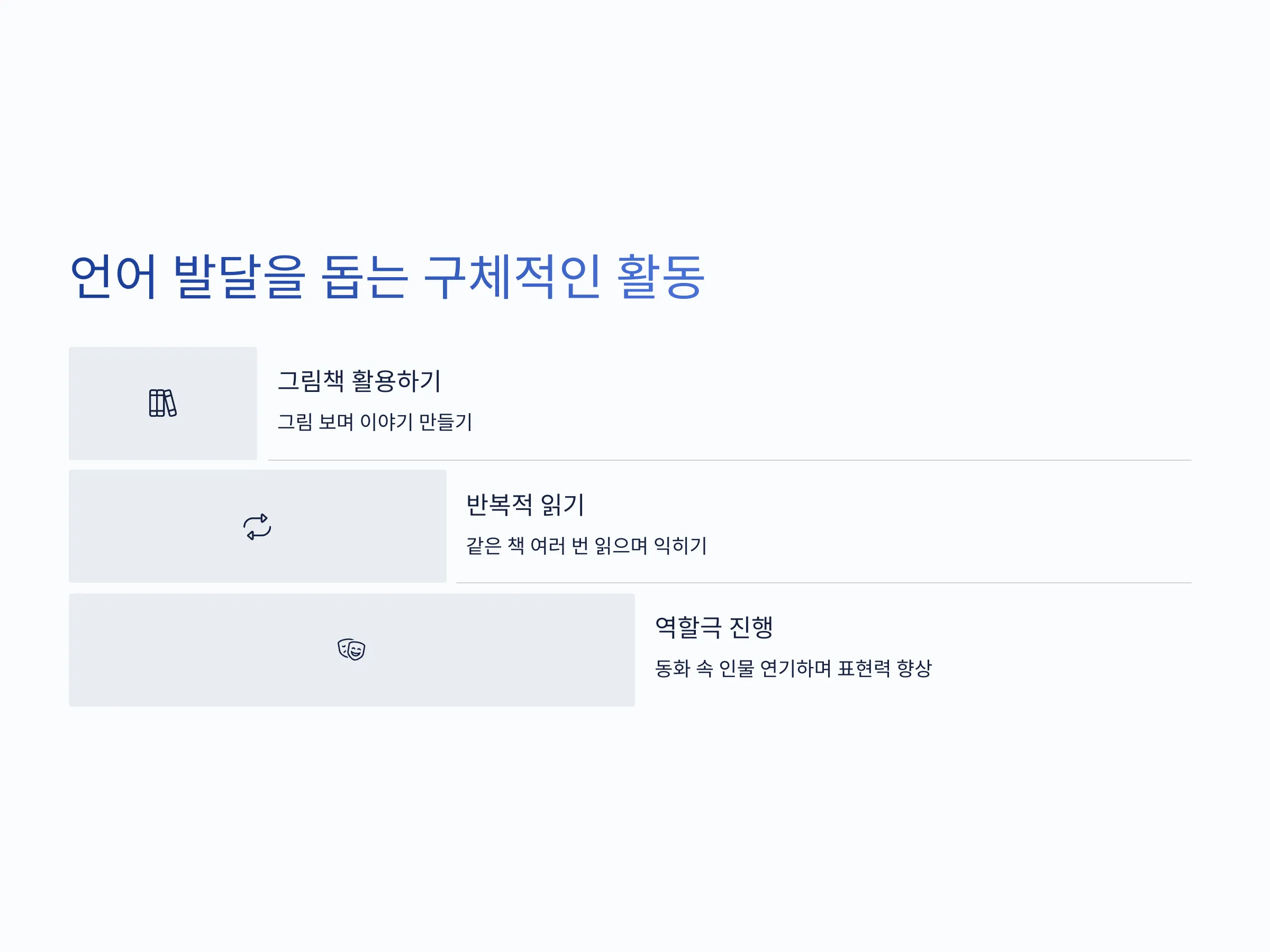Image resolution: width=1270 pixels, height=952 pixels.
Task: Click the phrase 표현력 향상
Action: click(884, 669)
